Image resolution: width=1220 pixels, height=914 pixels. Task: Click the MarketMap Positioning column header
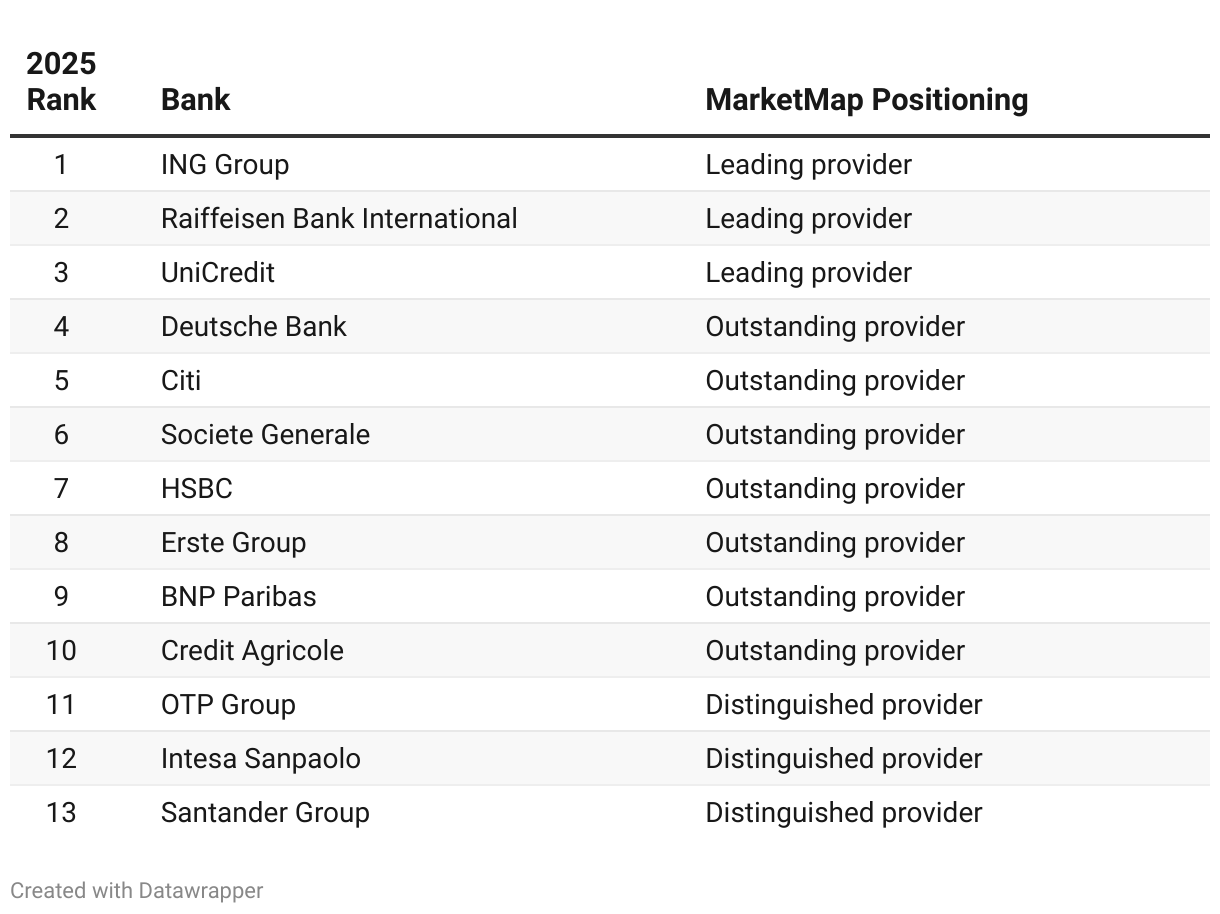coord(866,100)
